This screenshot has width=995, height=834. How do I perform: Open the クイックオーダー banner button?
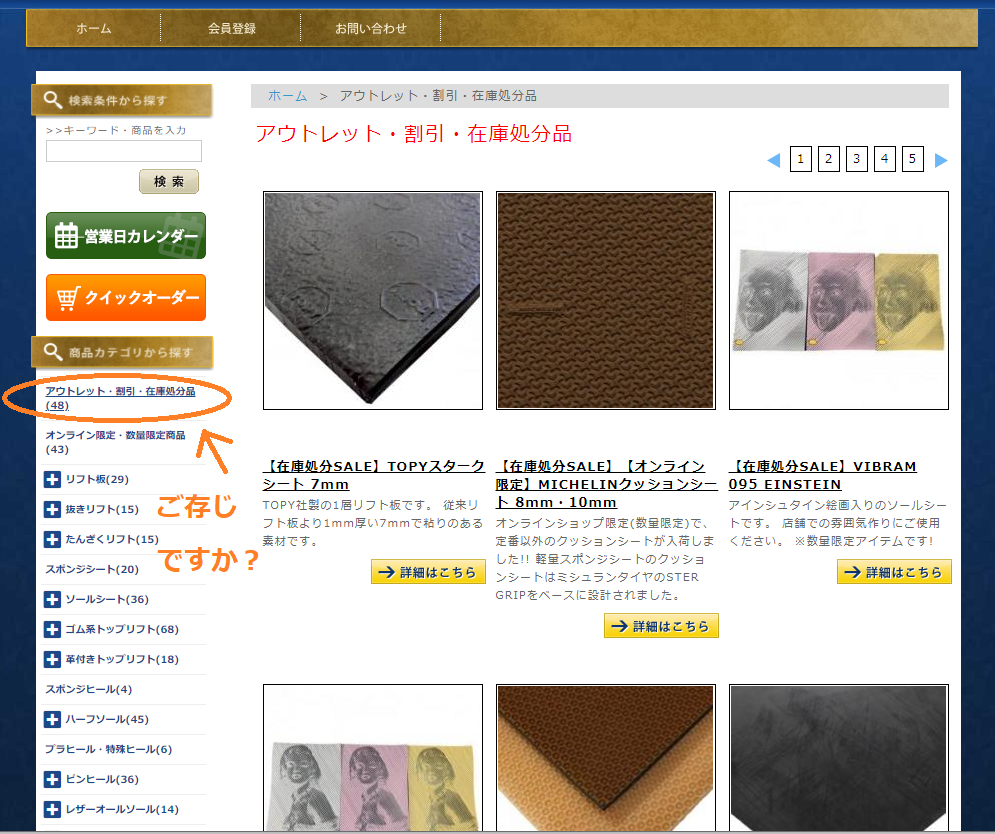[126, 297]
